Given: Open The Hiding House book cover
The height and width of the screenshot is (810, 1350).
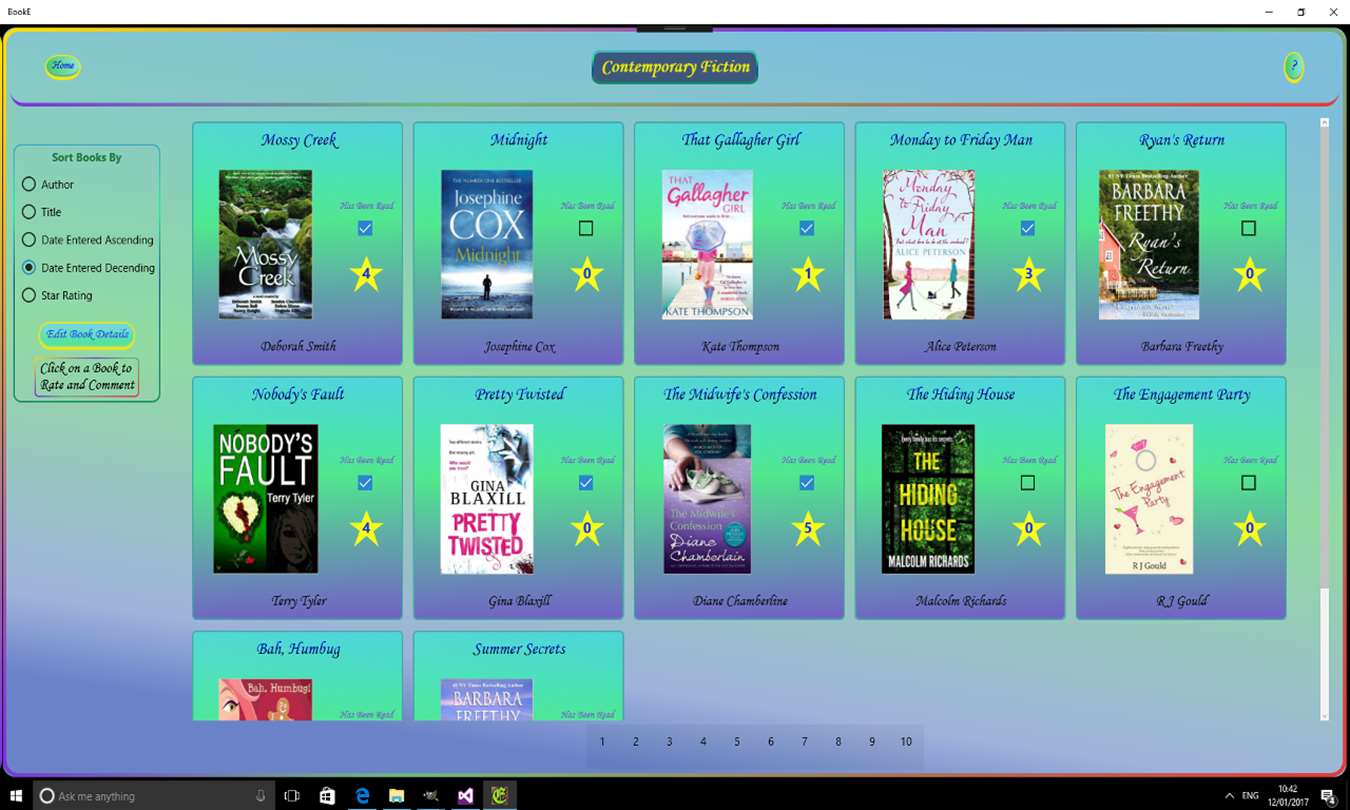Looking at the screenshot, I should pos(928,499).
